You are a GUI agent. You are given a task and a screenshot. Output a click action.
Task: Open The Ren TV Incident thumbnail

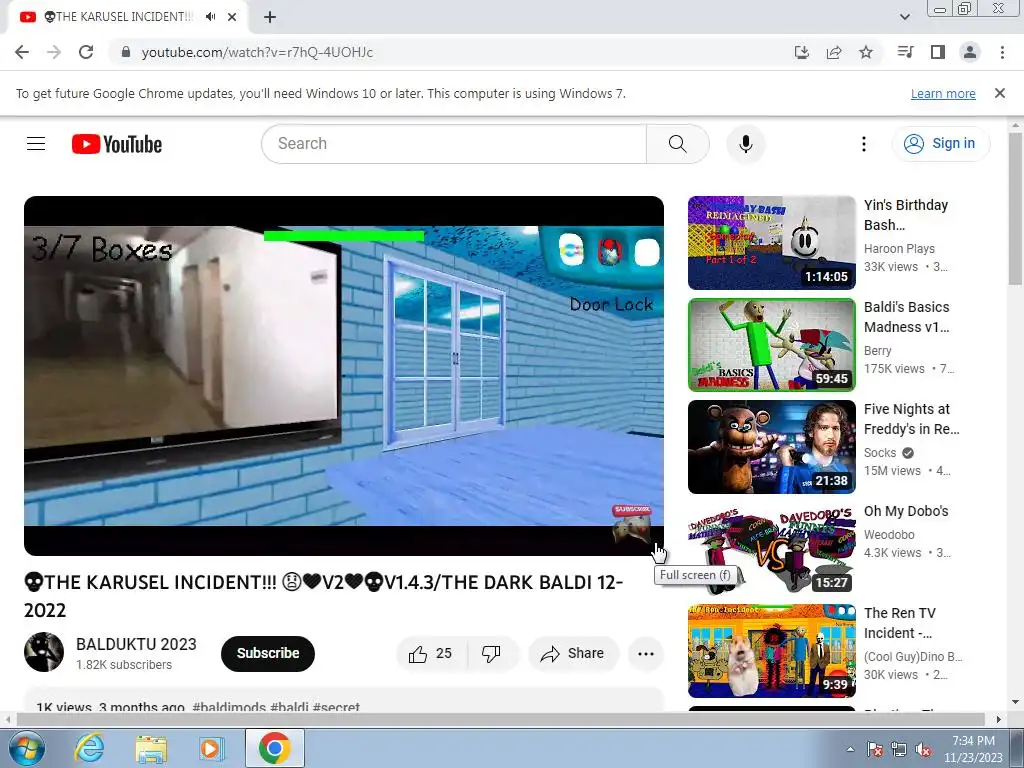point(771,650)
